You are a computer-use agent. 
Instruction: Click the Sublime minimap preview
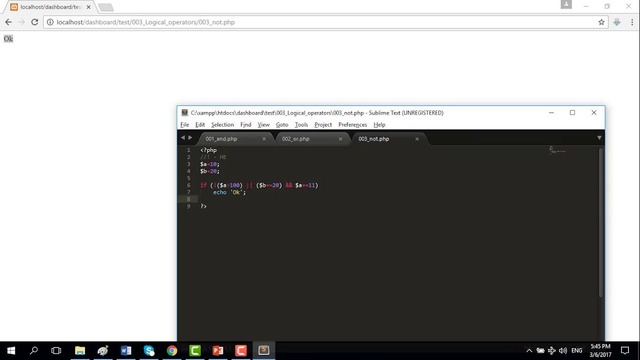(557, 150)
